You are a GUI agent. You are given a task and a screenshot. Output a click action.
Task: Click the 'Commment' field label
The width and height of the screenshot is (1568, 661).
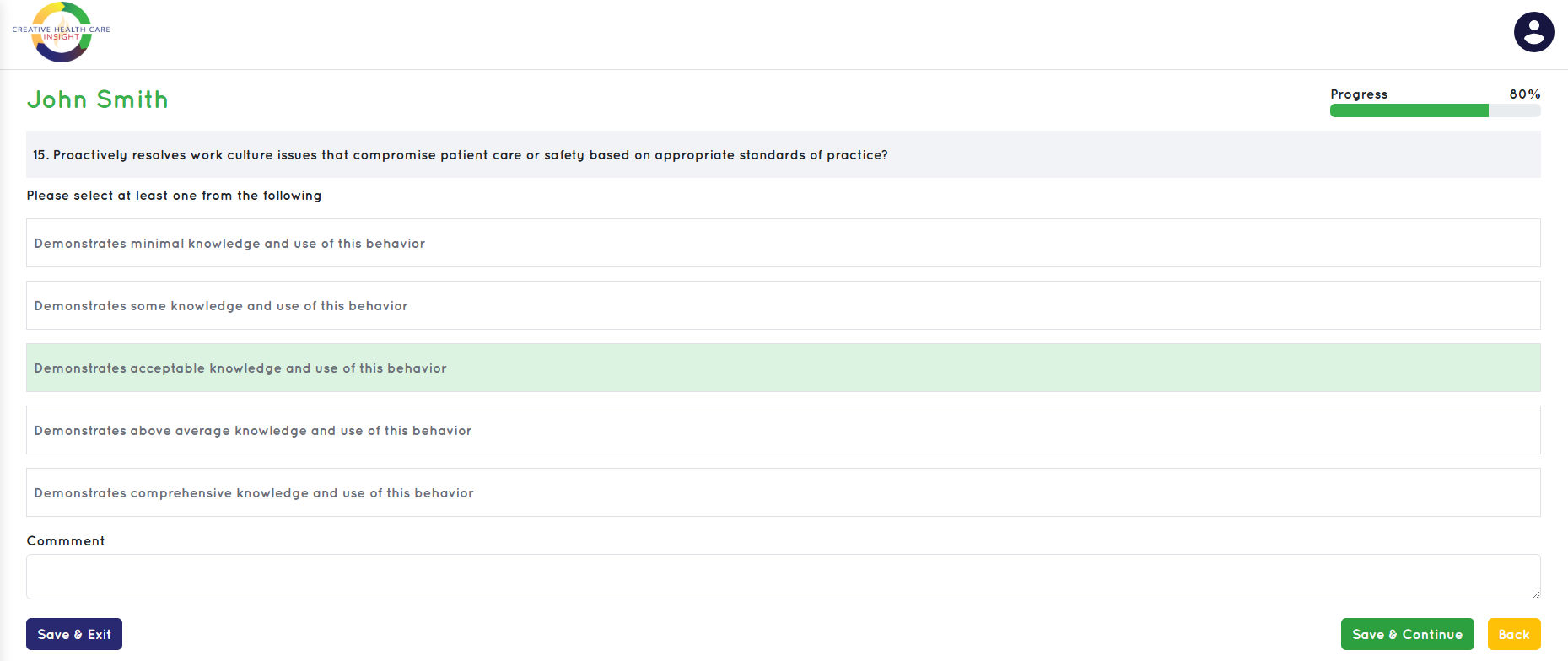66,541
